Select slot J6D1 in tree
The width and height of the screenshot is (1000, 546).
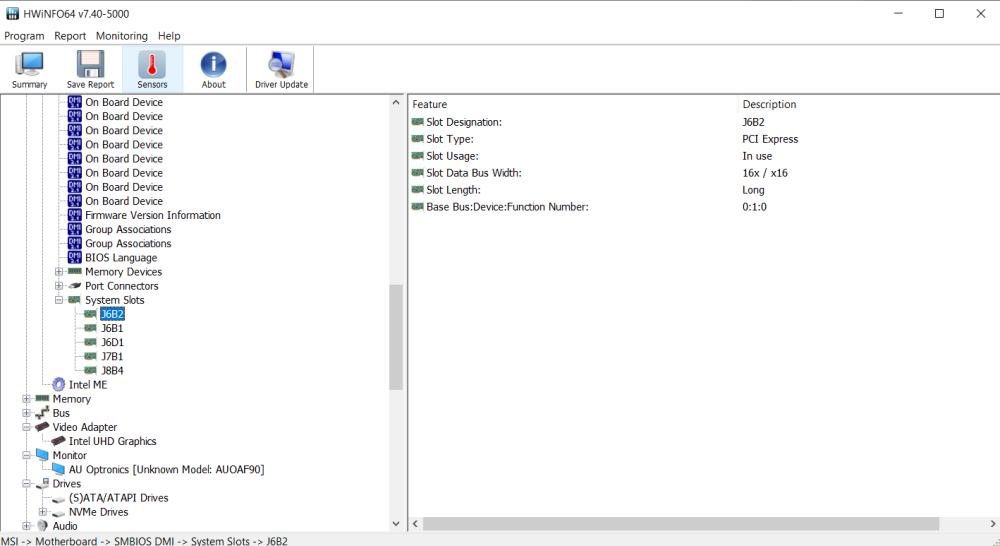[112, 342]
